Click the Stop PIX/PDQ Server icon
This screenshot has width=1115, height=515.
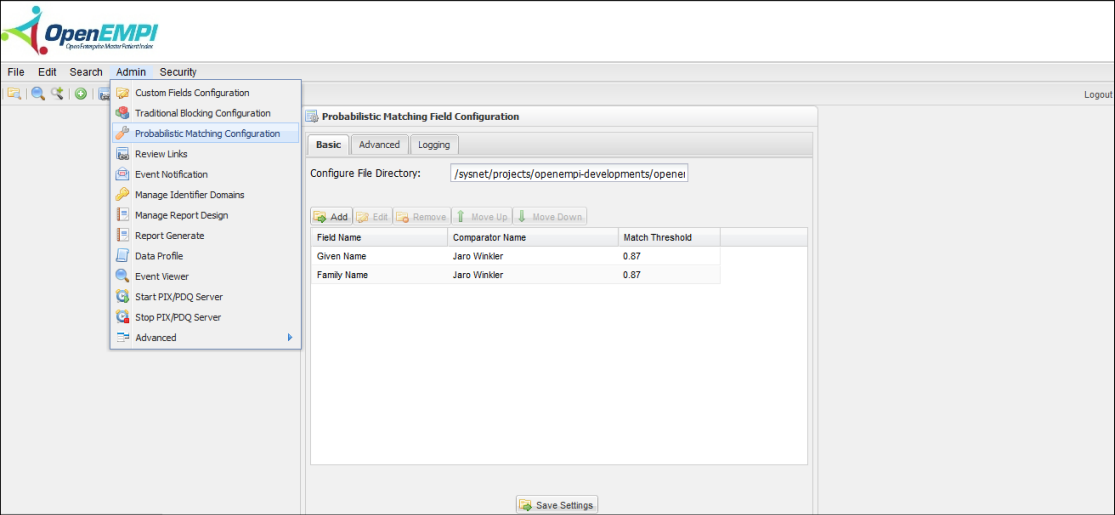tap(122, 317)
